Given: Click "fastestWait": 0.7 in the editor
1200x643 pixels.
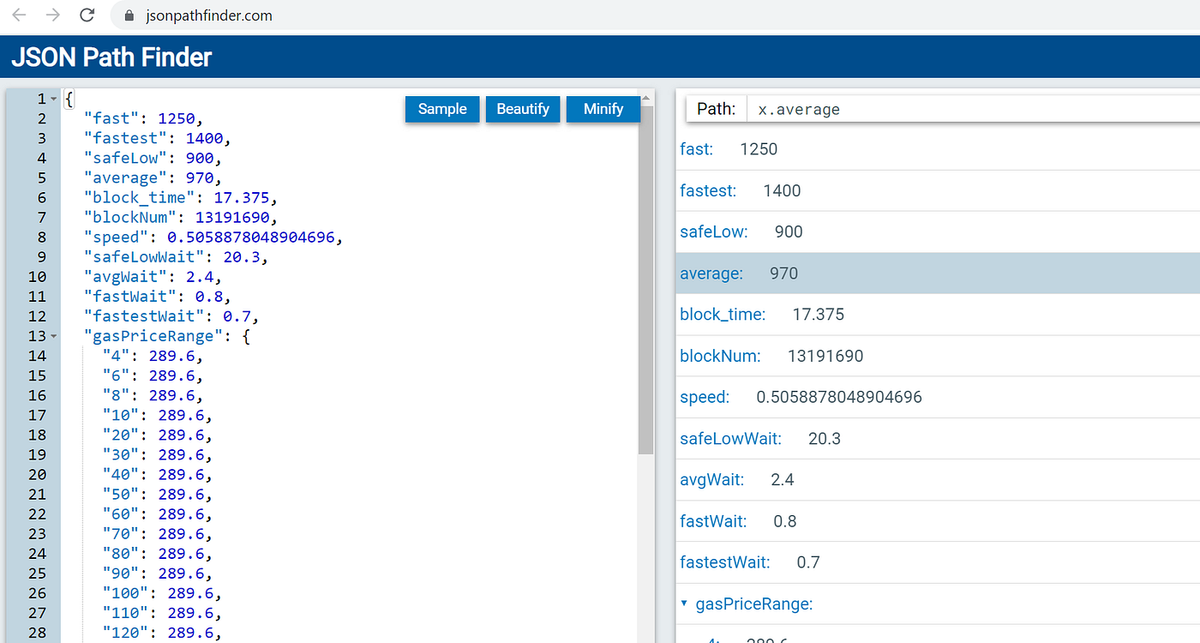Looking at the screenshot, I should (172, 316).
